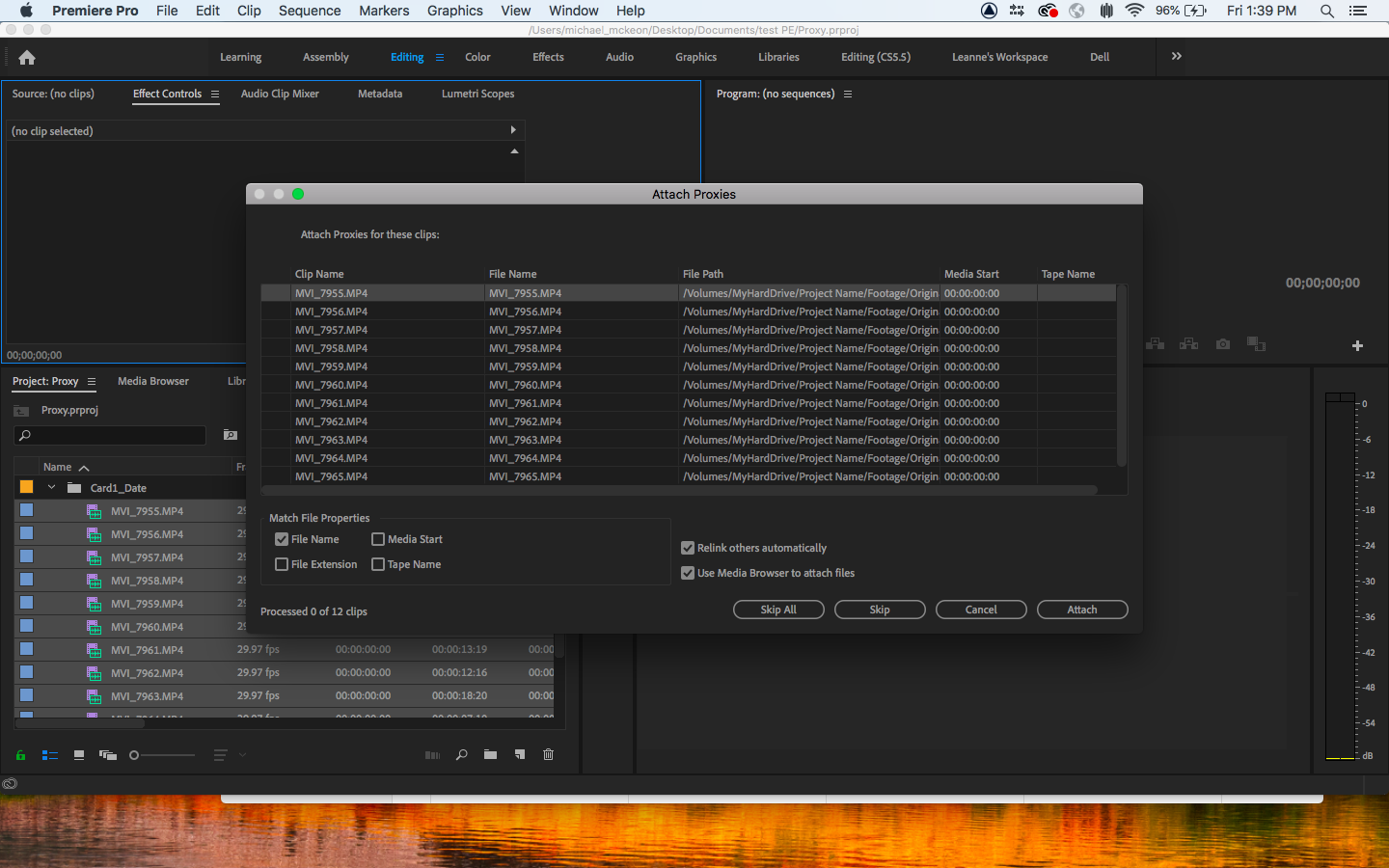
Task: Switch to the Color workspace
Action: coord(477,57)
